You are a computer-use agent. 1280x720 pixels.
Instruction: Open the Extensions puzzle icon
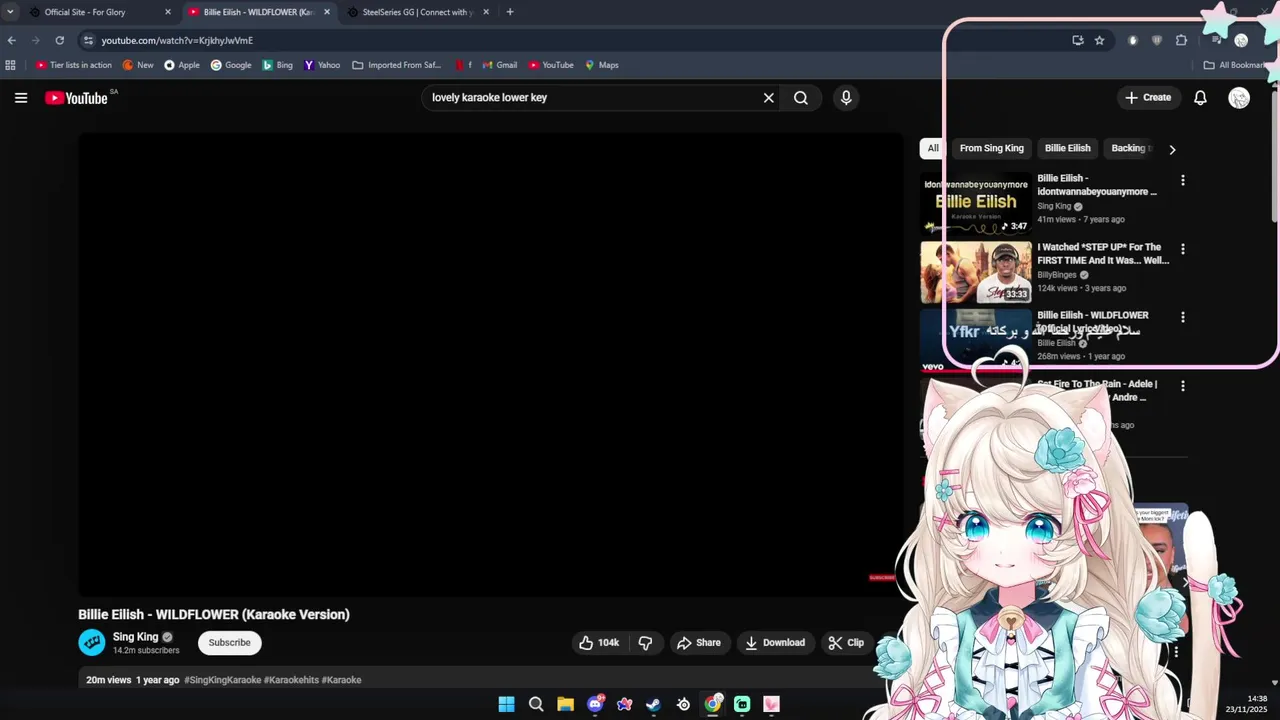(1181, 40)
